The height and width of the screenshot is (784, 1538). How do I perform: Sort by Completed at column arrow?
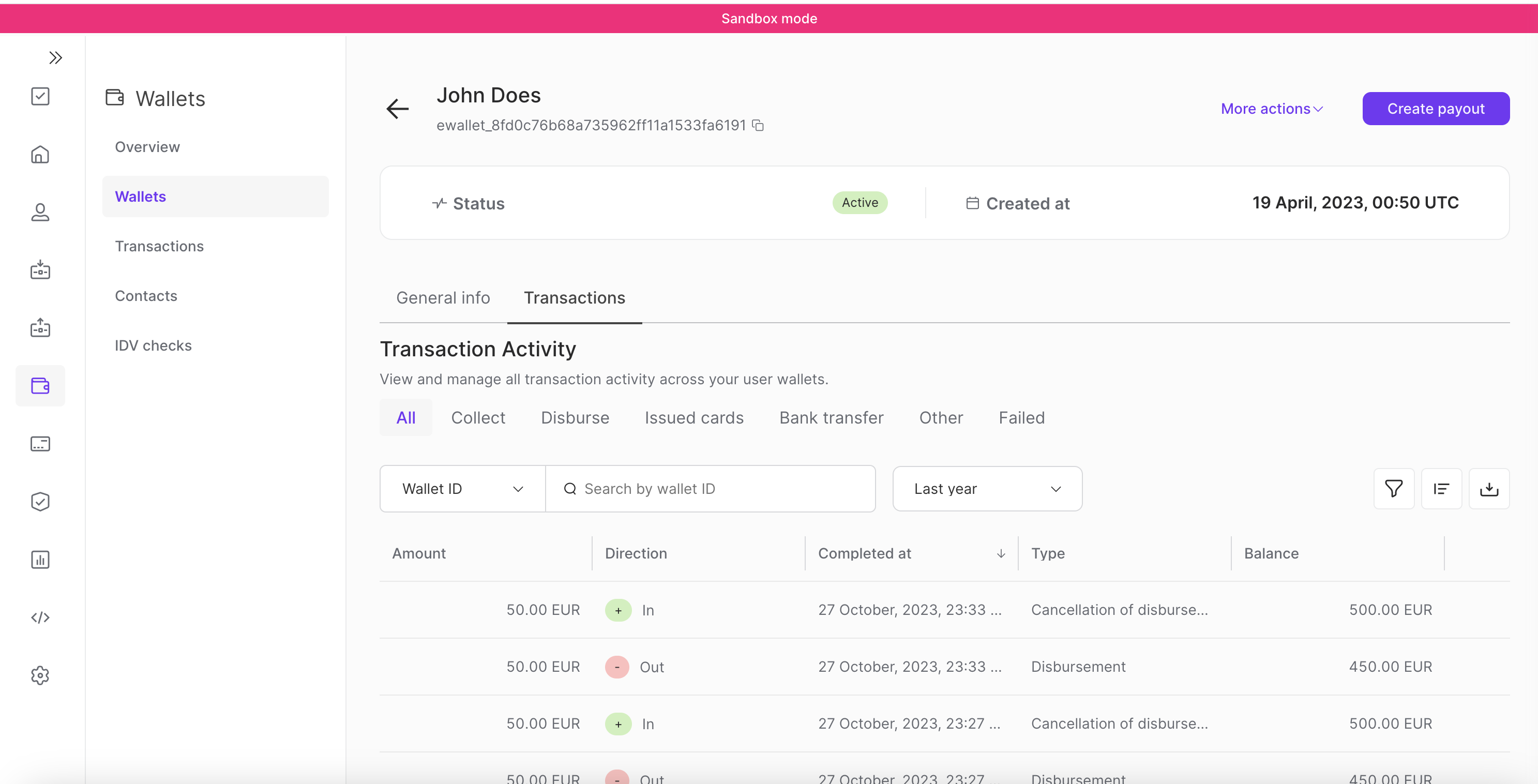coord(1001,554)
